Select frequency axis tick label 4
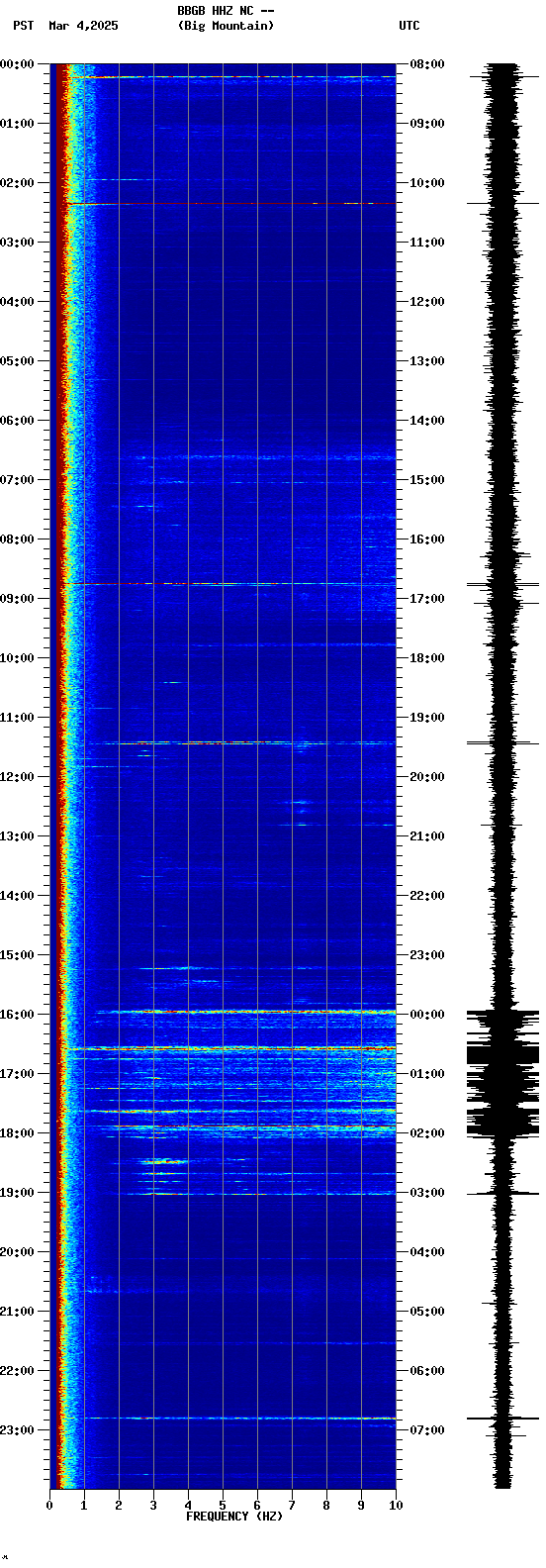Image resolution: width=546 pixels, height=1568 pixels. click(x=188, y=1506)
